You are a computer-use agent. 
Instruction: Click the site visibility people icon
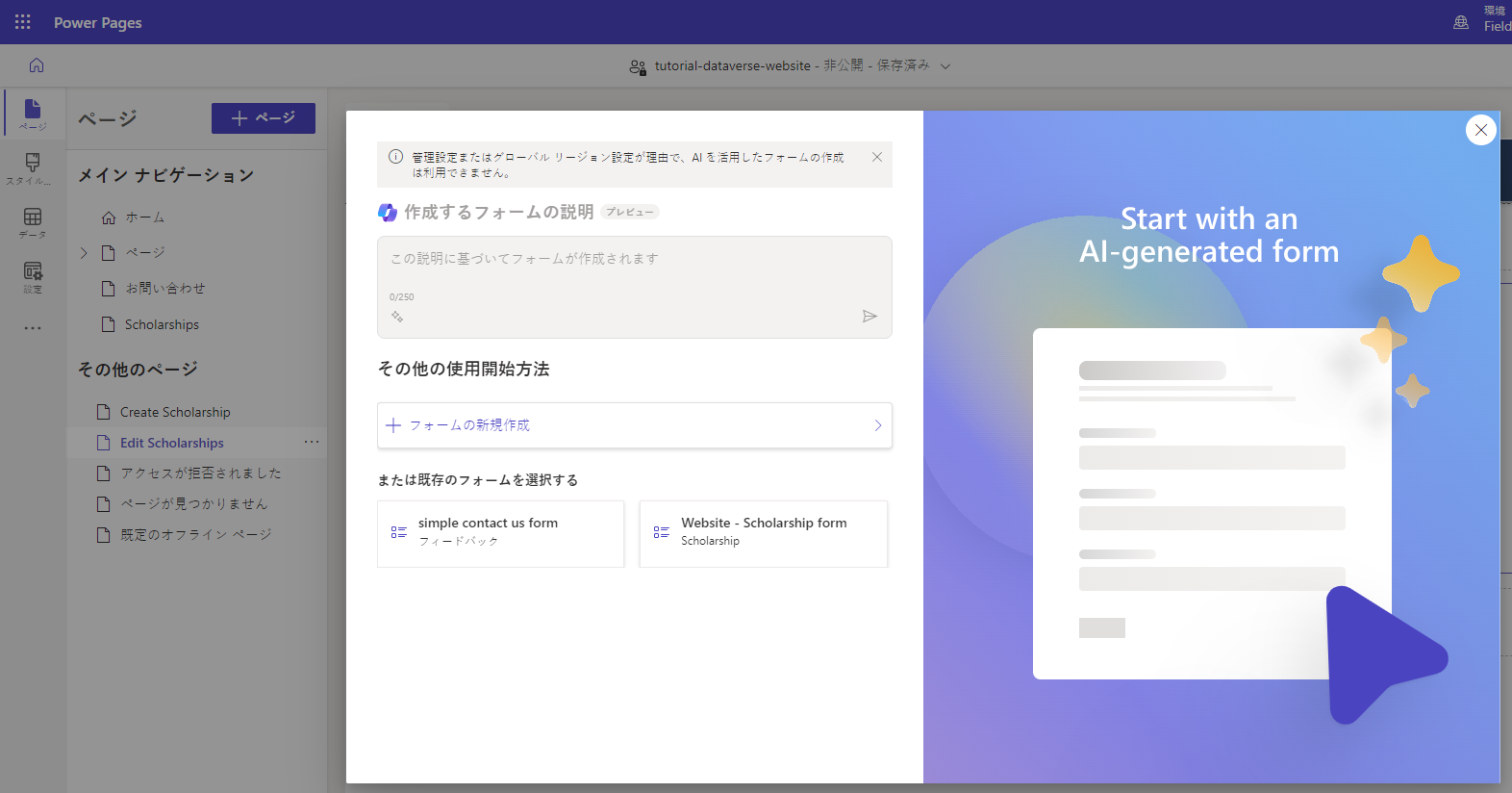click(x=638, y=66)
